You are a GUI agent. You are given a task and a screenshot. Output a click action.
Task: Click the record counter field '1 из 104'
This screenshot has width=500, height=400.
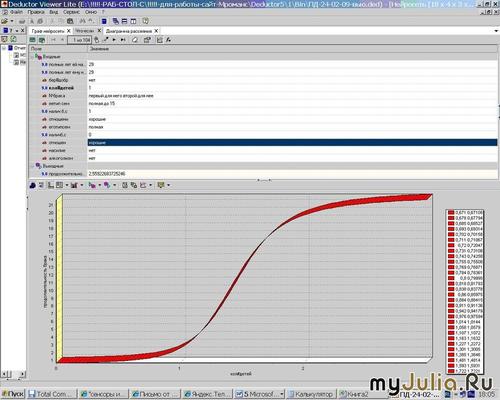click(79, 40)
